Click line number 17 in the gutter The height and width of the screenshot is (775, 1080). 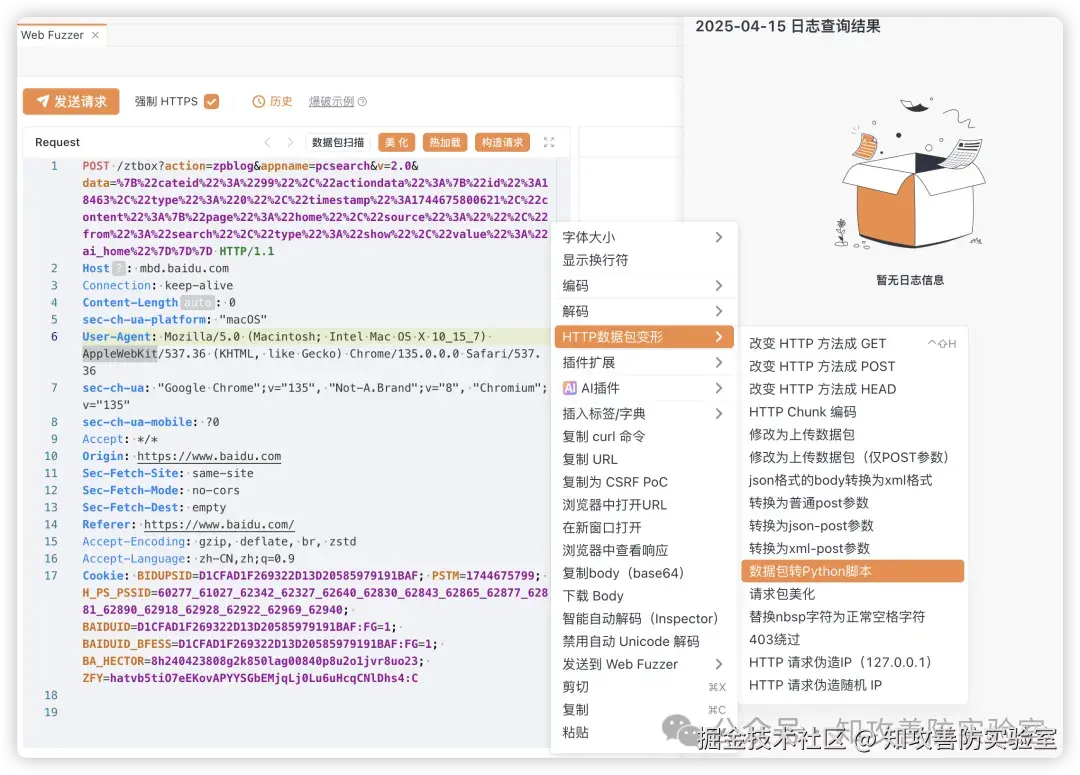(x=51, y=575)
